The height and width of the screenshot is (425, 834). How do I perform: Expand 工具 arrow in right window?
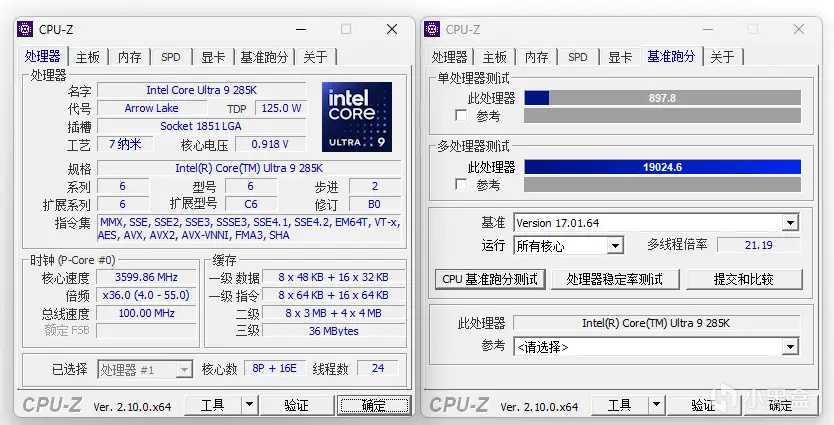[656, 405]
